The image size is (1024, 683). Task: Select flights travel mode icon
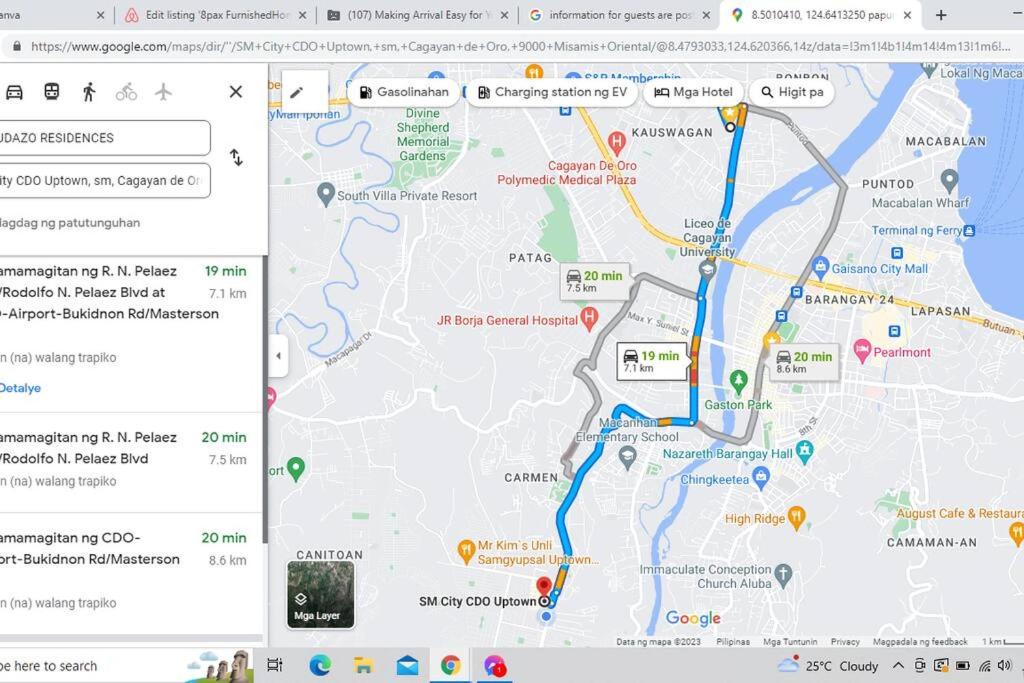pos(163,92)
